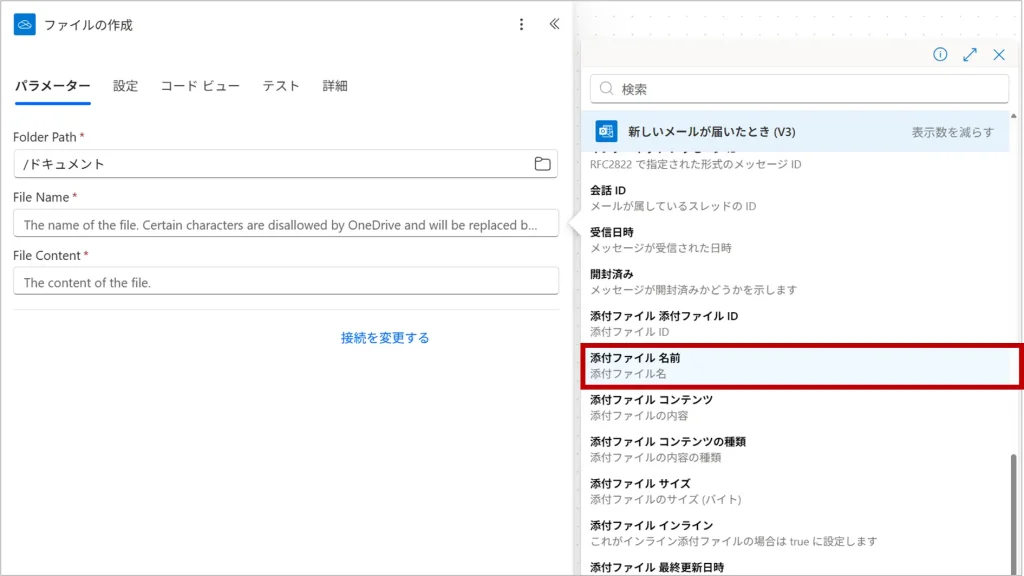Select 添付ファイル 名前 dynamic content
This screenshot has height=576, width=1024.
coord(800,365)
